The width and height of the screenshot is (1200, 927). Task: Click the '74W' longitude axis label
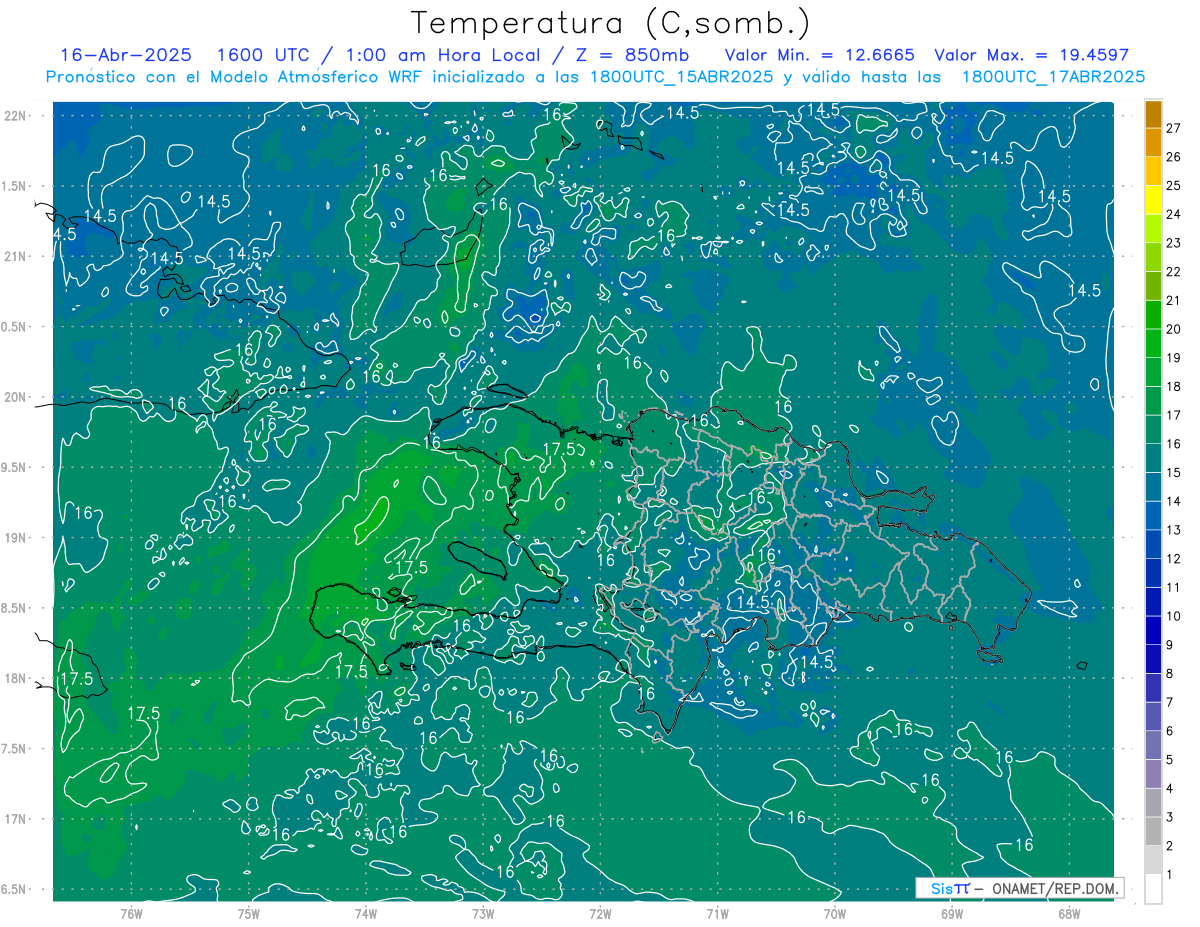coord(366,913)
